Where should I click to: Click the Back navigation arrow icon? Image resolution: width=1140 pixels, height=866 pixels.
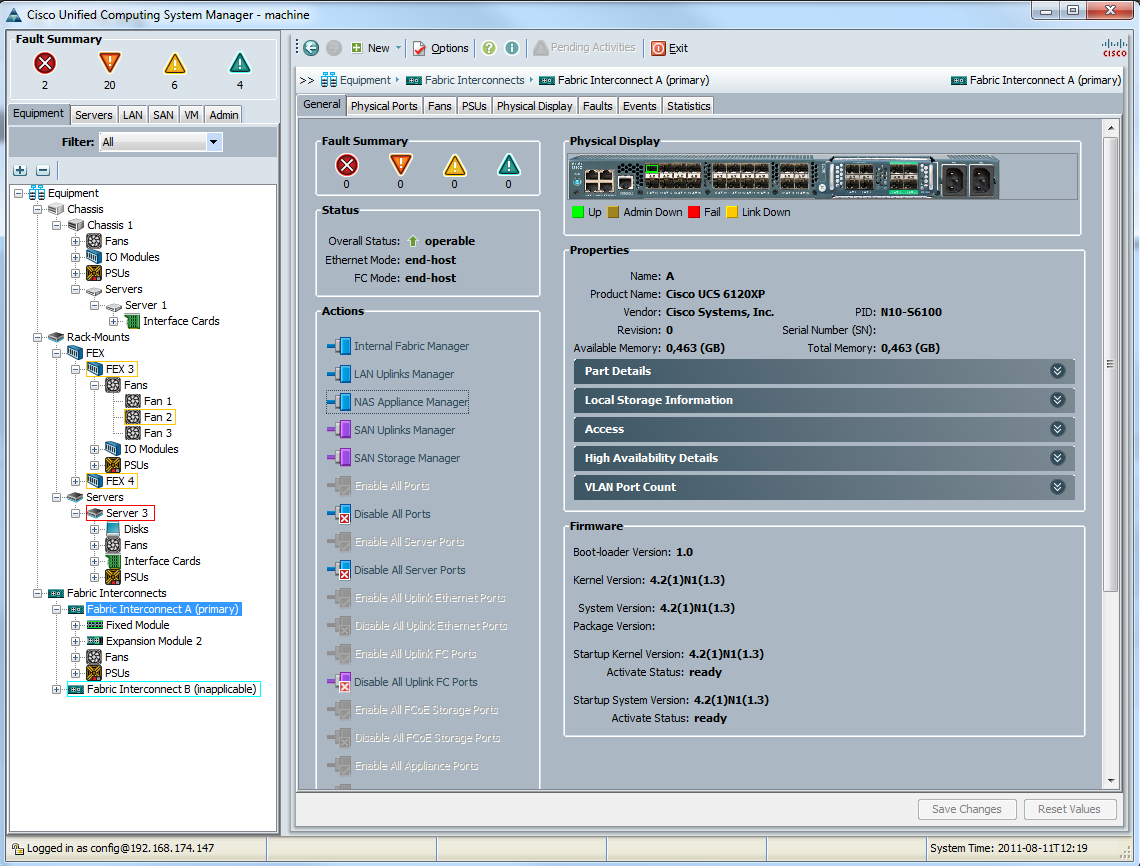pos(311,48)
